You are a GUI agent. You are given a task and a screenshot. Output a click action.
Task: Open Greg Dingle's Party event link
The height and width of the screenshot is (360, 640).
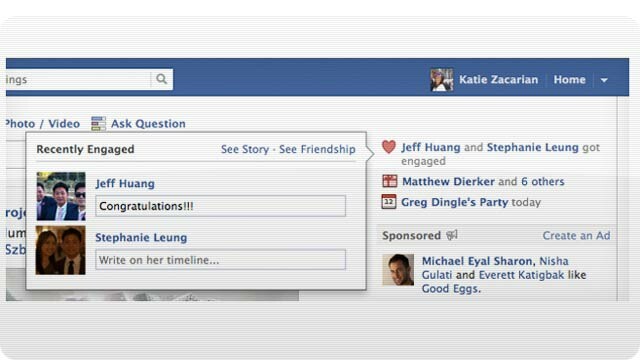pos(455,202)
